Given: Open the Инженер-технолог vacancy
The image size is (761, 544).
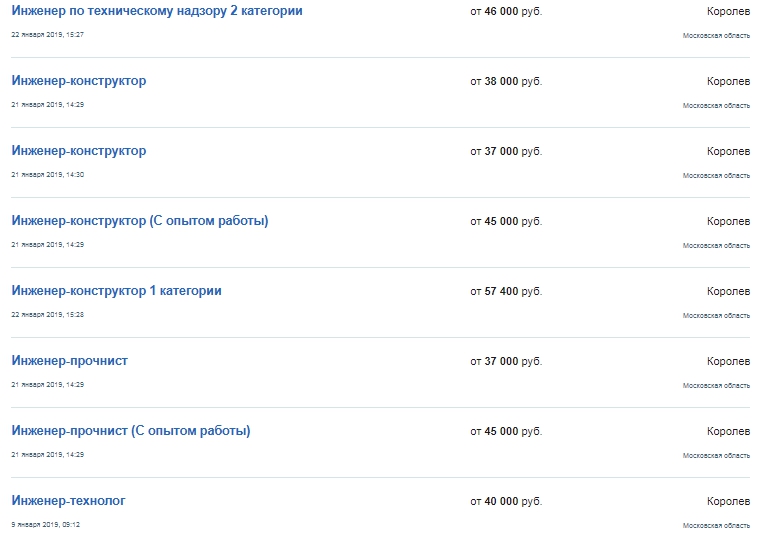Looking at the screenshot, I should pyautogui.click(x=68, y=501).
